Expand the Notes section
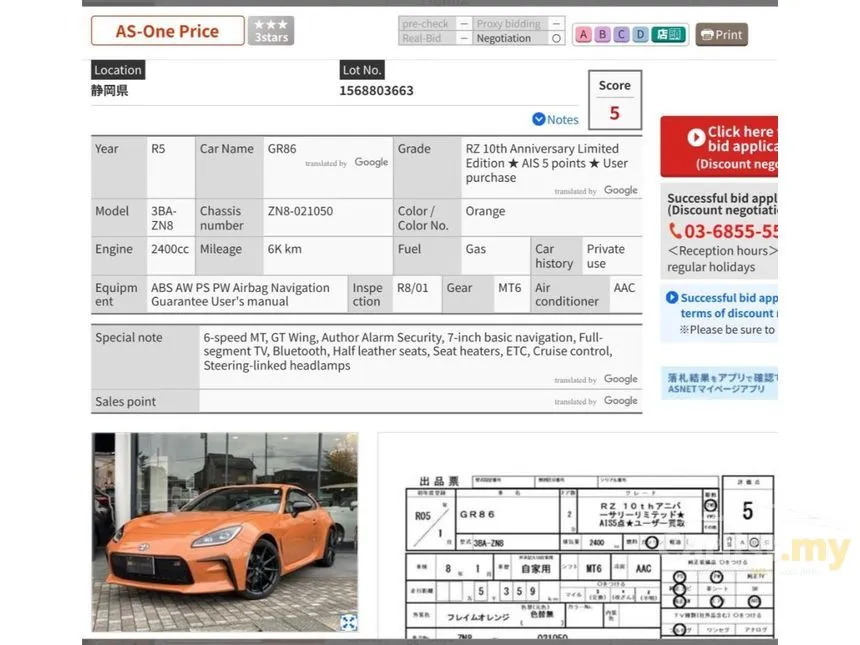860x645 pixels. pos(555,120)
